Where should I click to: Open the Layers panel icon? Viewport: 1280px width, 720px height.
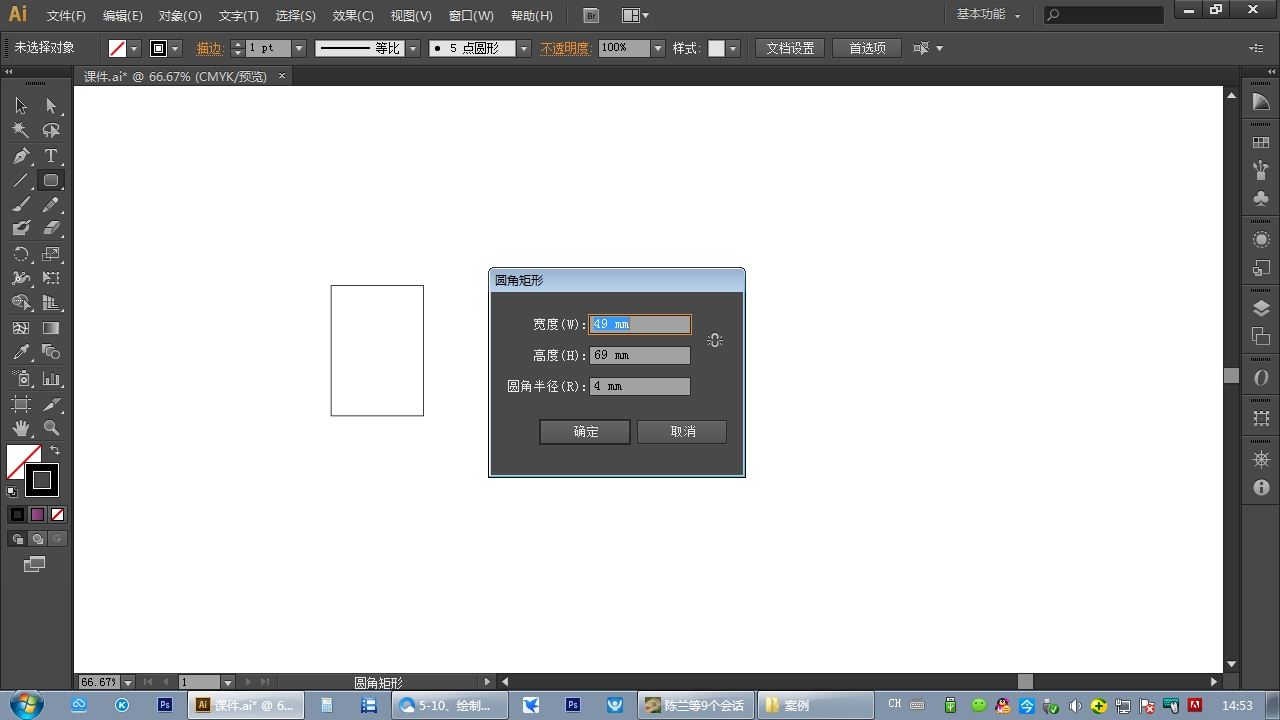[1261, 310]
